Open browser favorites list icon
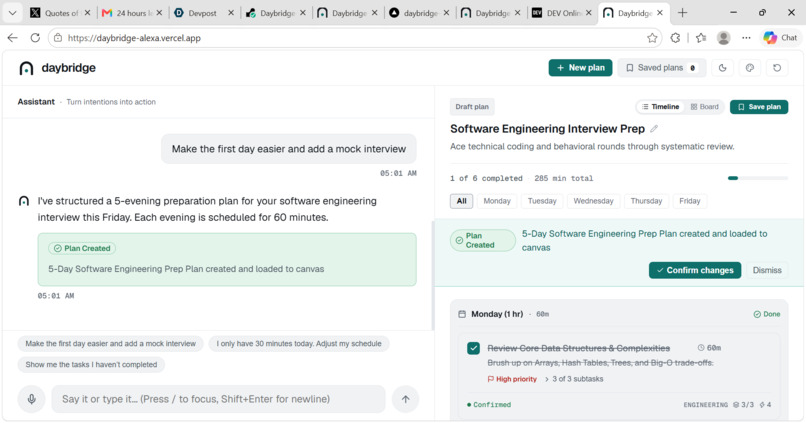The image size is (806, 423). (701, 38)
